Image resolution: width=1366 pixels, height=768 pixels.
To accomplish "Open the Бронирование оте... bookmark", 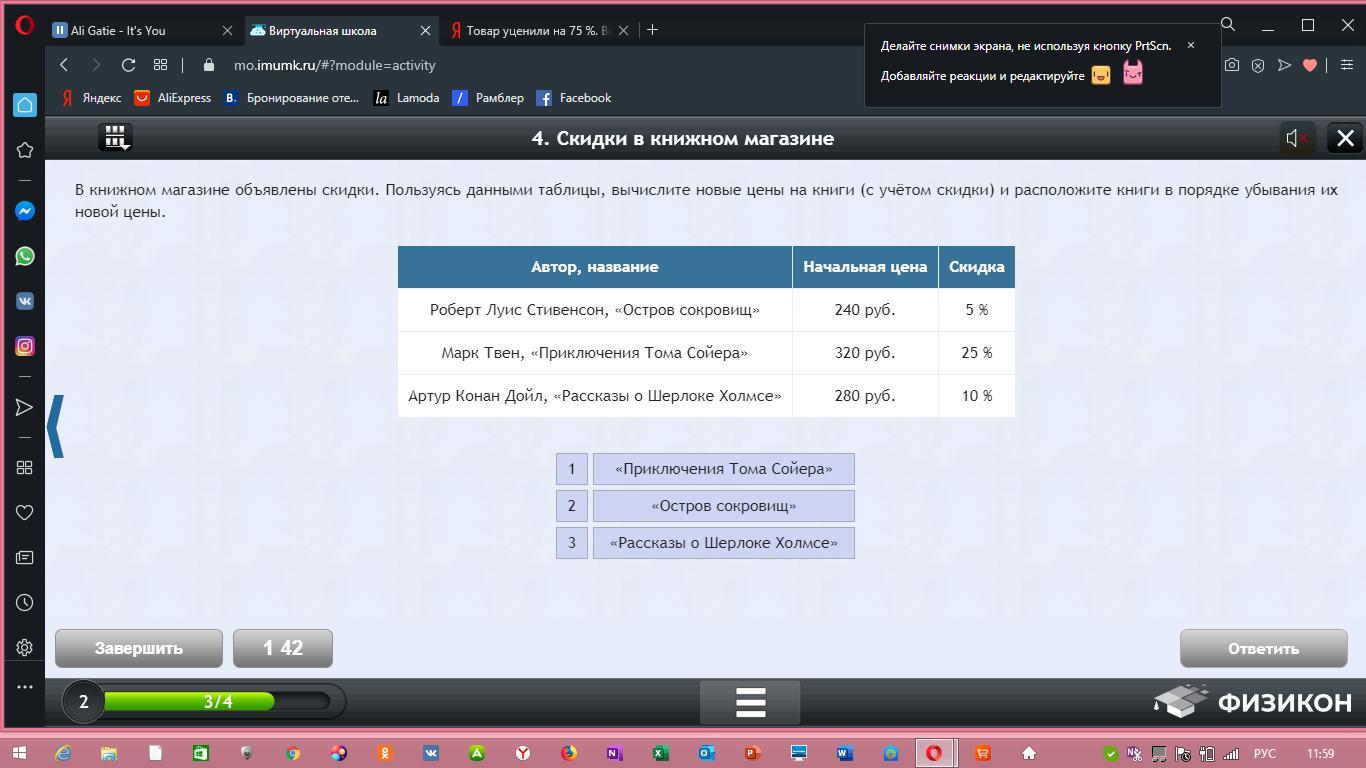I will click(x=291, y=98).
